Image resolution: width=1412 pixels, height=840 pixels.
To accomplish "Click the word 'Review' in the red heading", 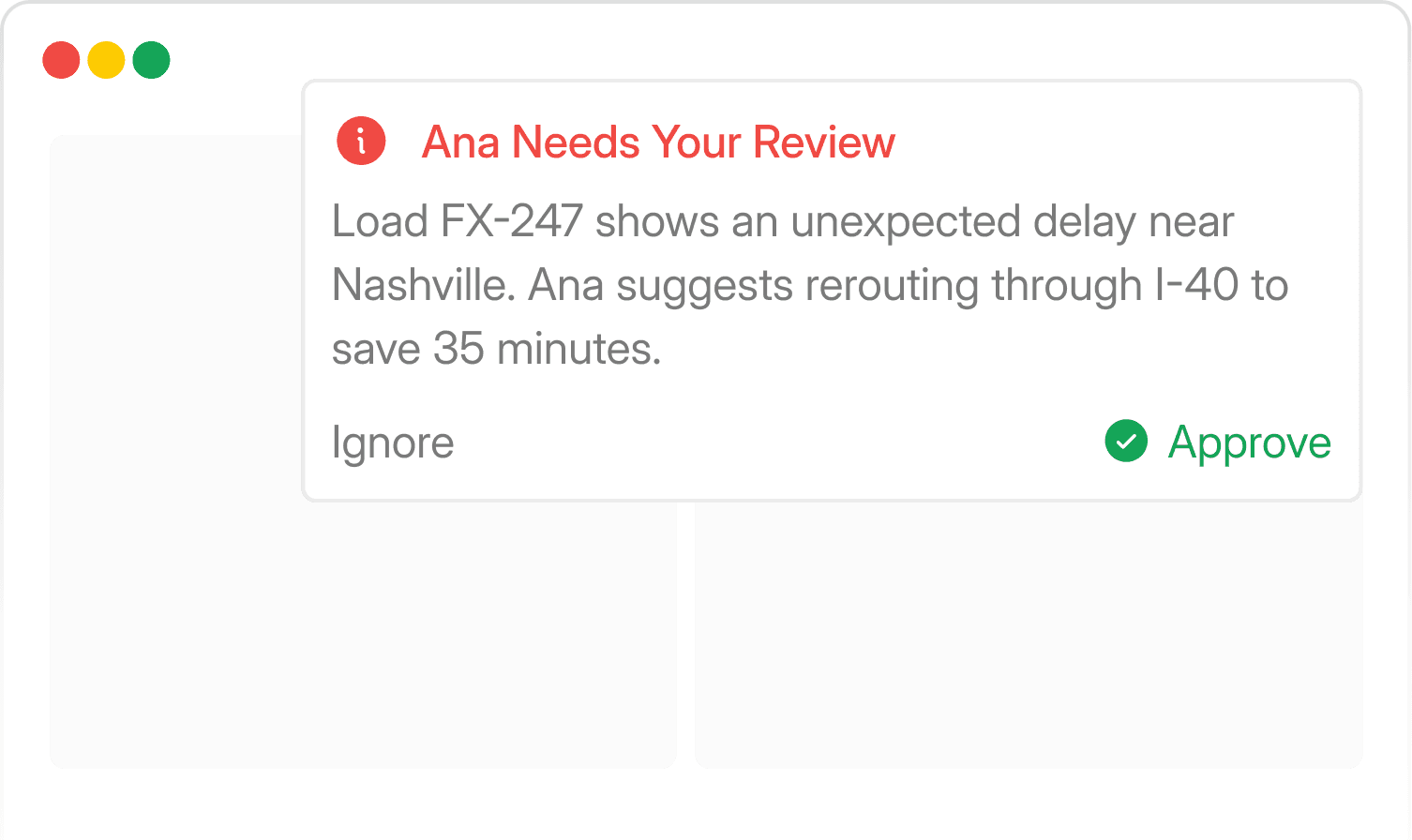I will 824,142.
